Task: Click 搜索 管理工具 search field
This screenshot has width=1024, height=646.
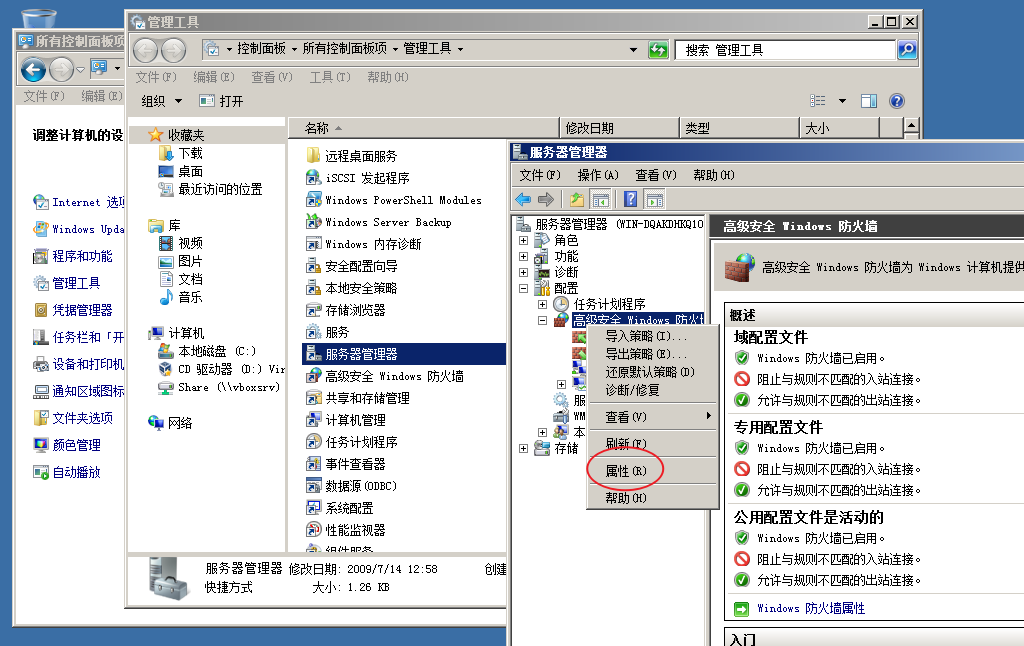Action: click(x=785, y=50)
